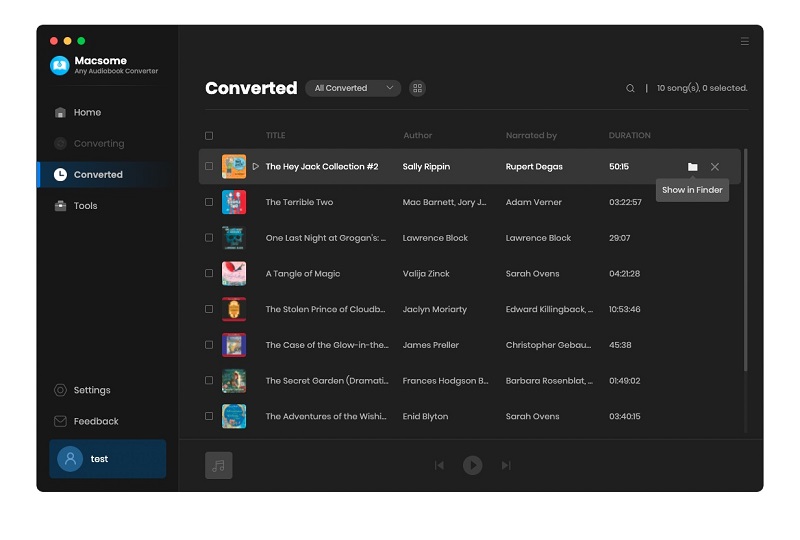The height and width of the screenshot is (540, 800).
Task: Open the Converting section
Action: (x=104, y=143)
